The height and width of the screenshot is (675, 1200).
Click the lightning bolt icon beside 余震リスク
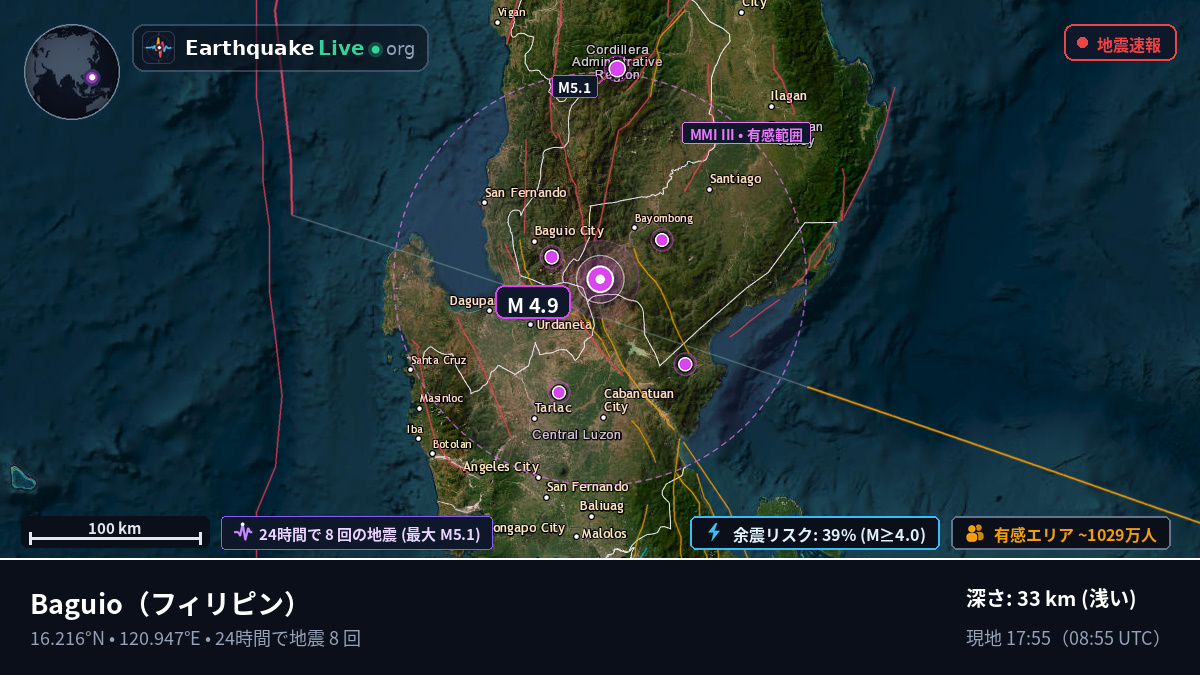pyautogui.click(x=714, y=533)
